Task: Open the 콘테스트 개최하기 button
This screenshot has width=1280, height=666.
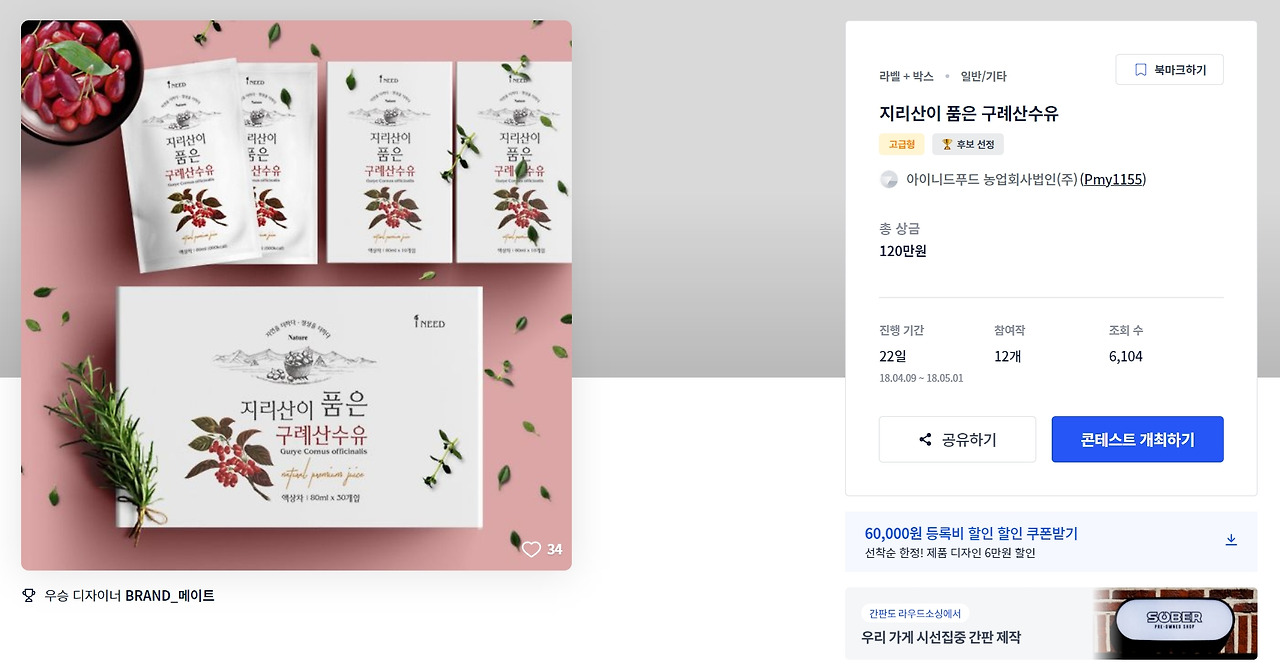Action: tap(1137, 440)
